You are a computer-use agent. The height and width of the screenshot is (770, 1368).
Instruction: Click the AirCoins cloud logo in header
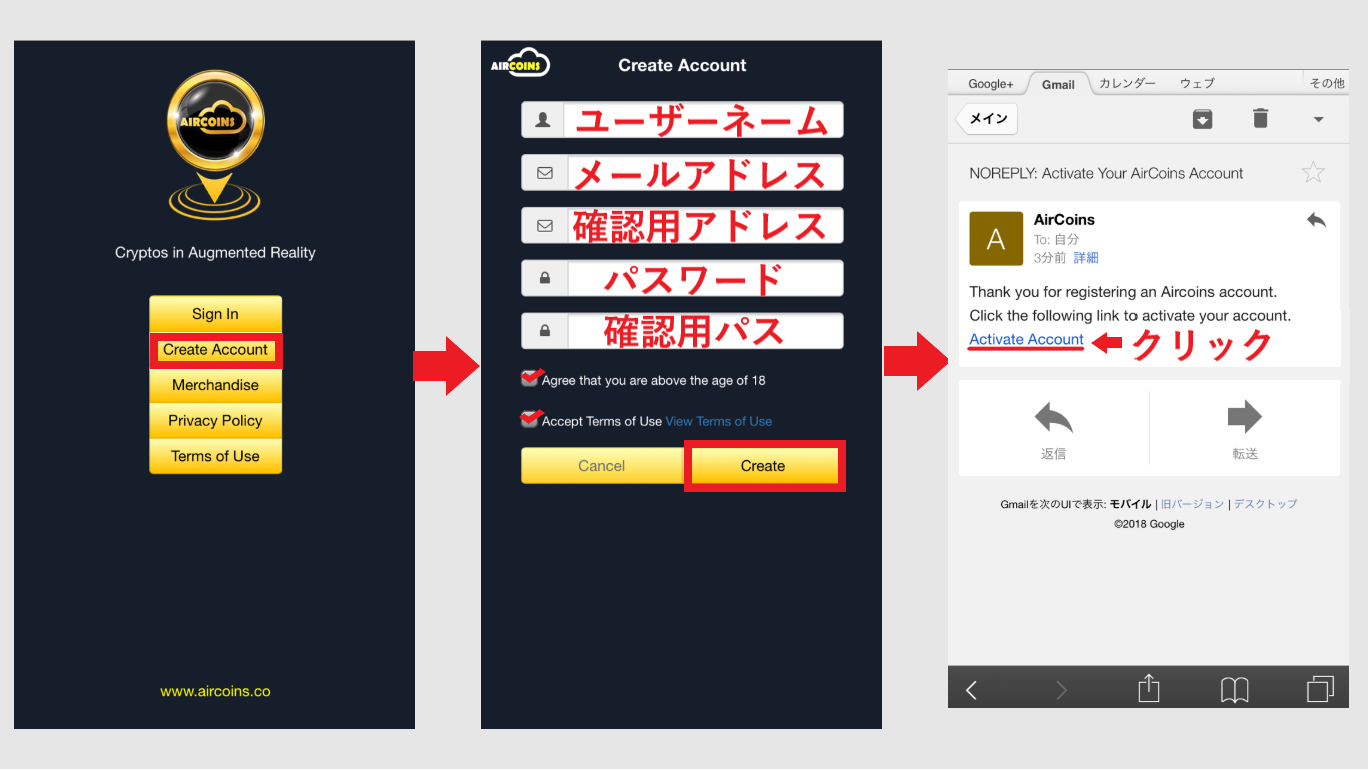pyautogui.click(x=520, y=63)
